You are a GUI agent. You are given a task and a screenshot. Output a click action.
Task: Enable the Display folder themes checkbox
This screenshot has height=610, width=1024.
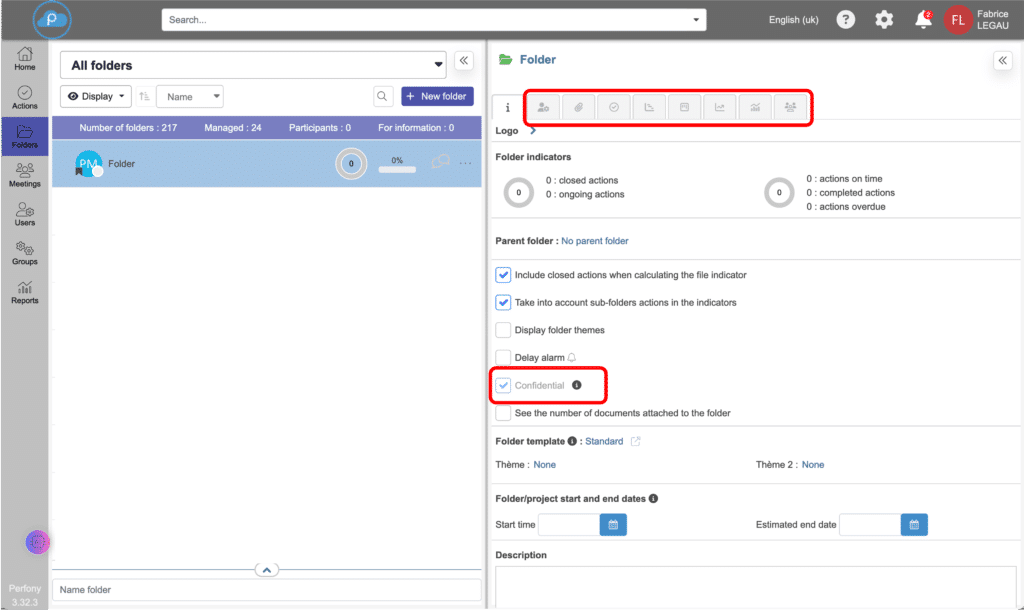(503, 330)
